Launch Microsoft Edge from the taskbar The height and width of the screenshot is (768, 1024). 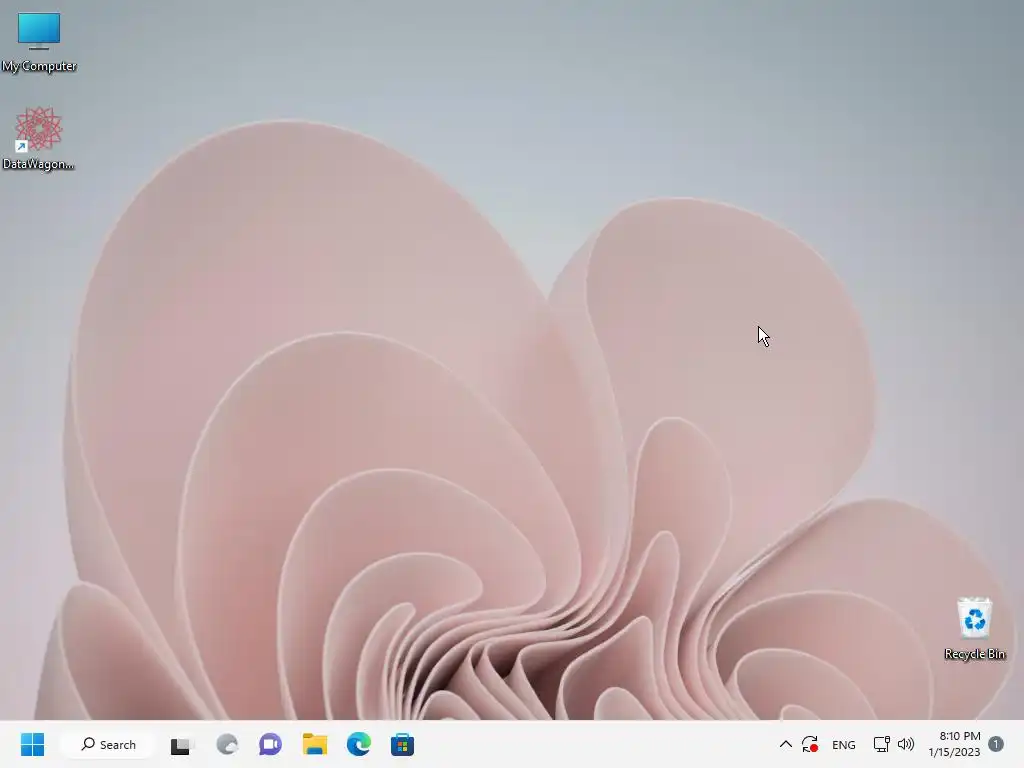pyautogui.click(x=359, y=744)
